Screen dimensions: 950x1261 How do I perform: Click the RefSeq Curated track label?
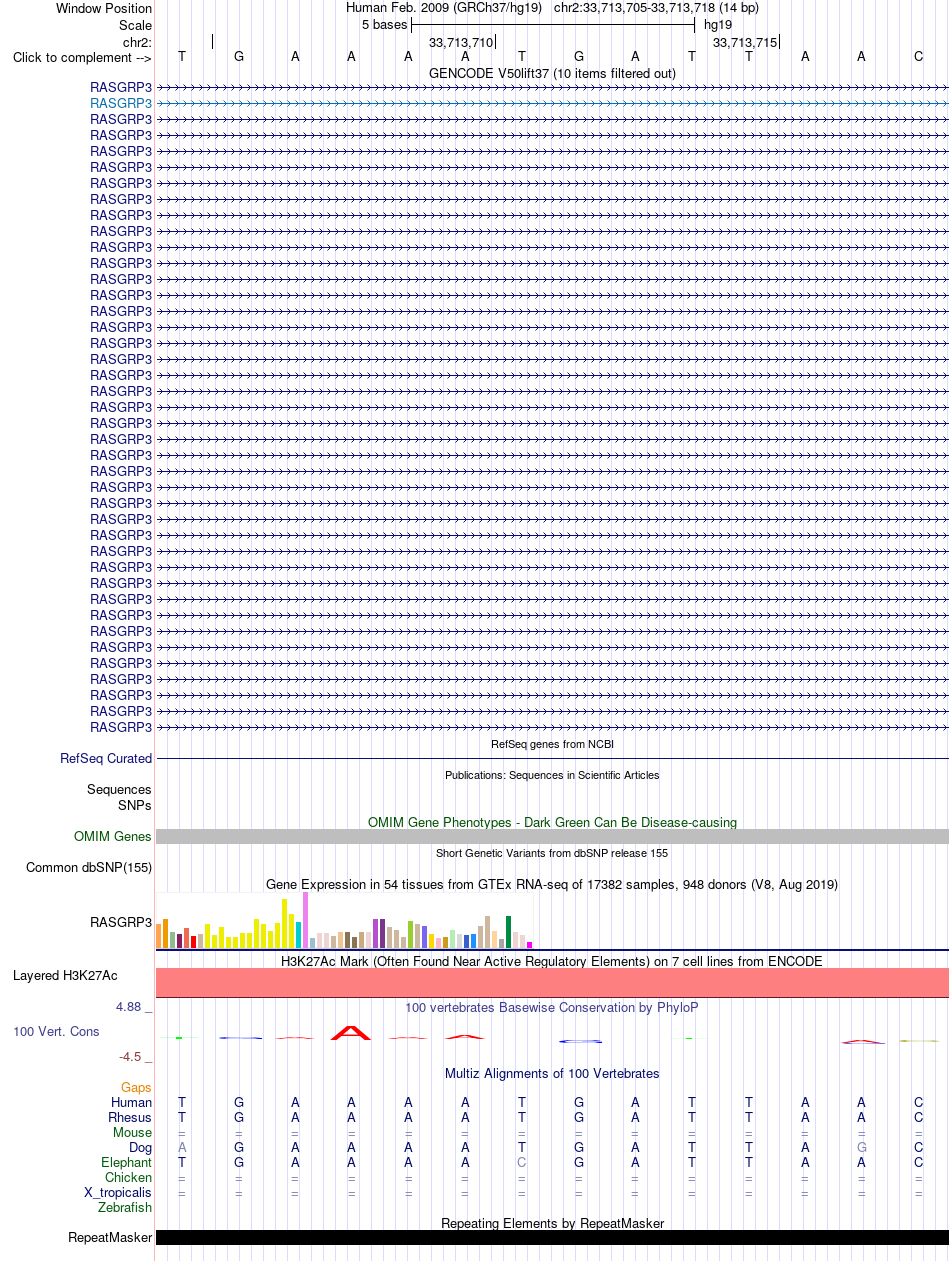point(106,759)
